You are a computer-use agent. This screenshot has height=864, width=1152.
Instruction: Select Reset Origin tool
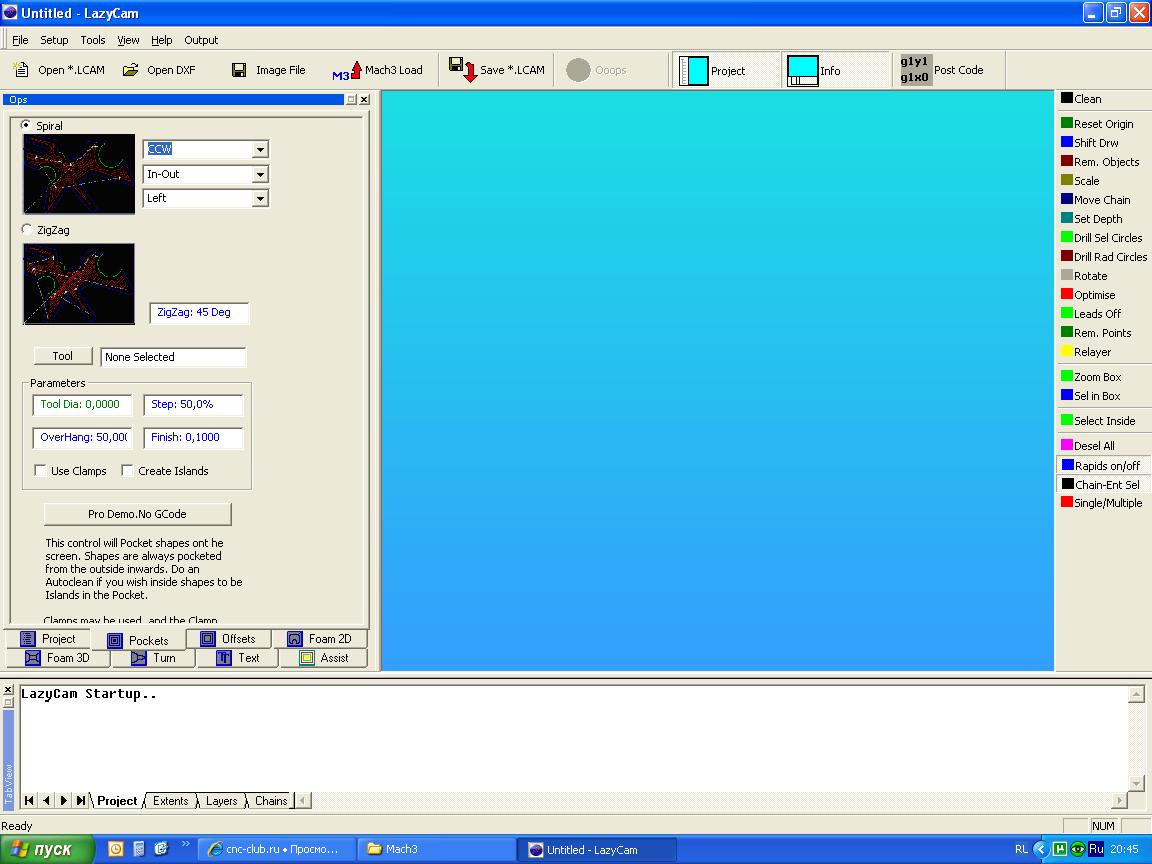[x=1097, y=123]
